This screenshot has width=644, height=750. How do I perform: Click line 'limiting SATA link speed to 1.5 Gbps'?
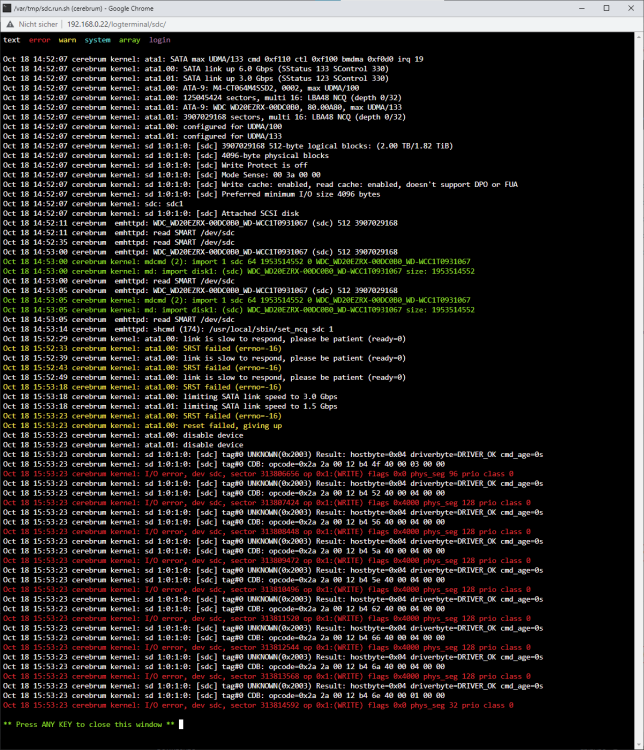[x=170, y=406]
